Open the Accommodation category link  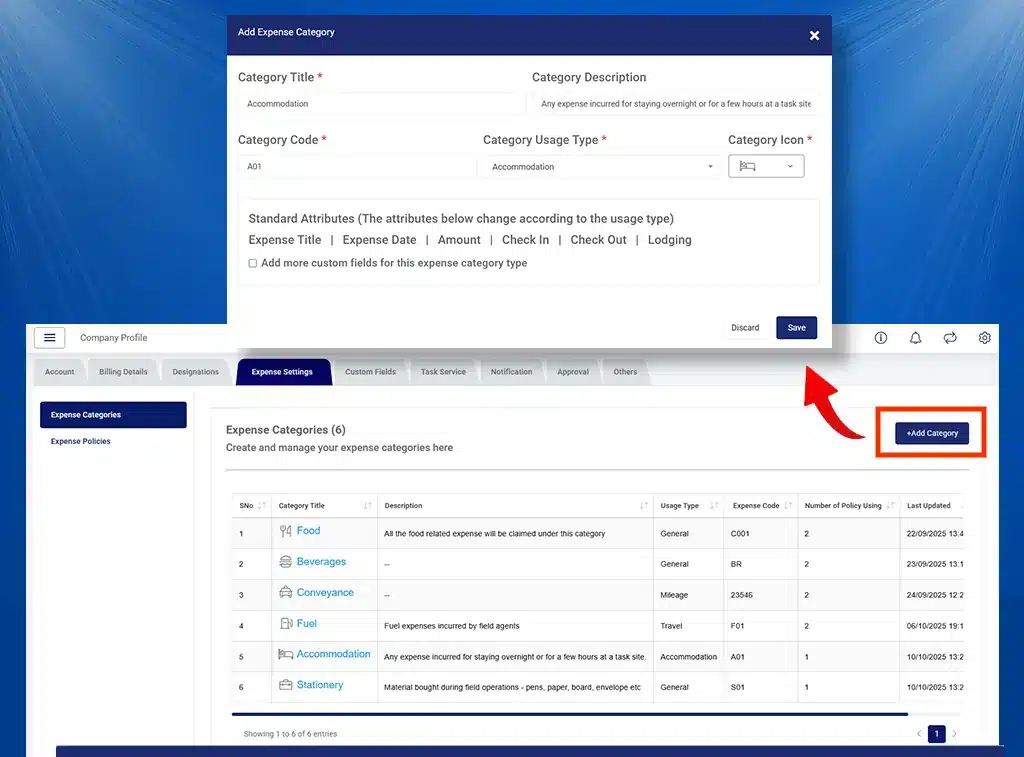coord(333,655)
